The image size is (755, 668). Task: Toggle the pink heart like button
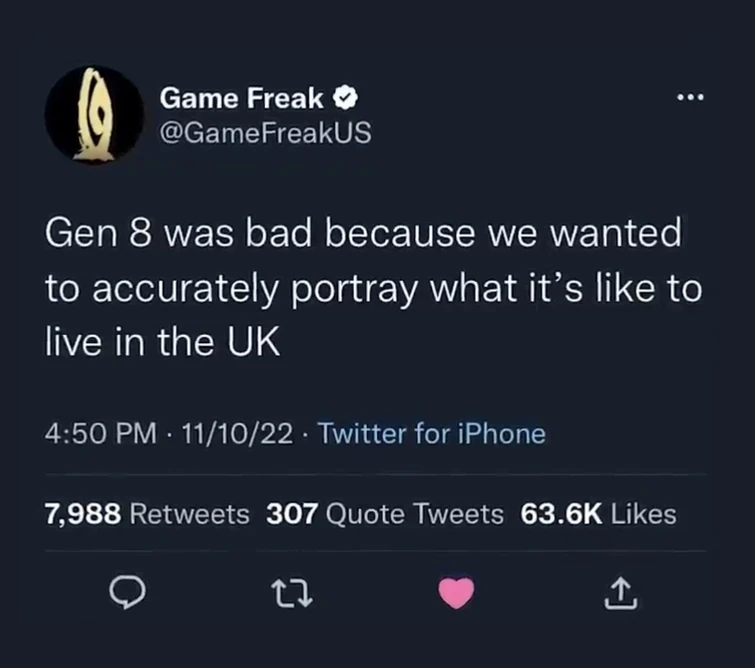point(457,595)
